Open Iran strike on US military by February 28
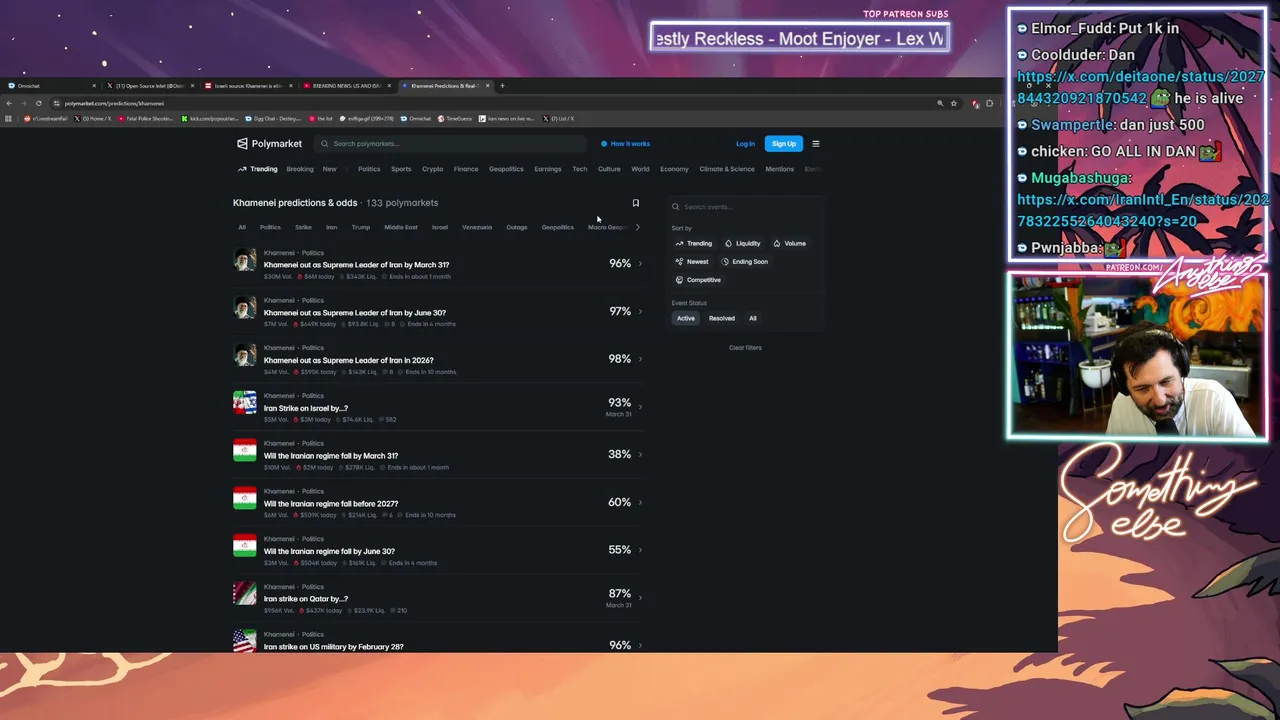Viewport: 1280px width, 720px height. pos(334,647)
